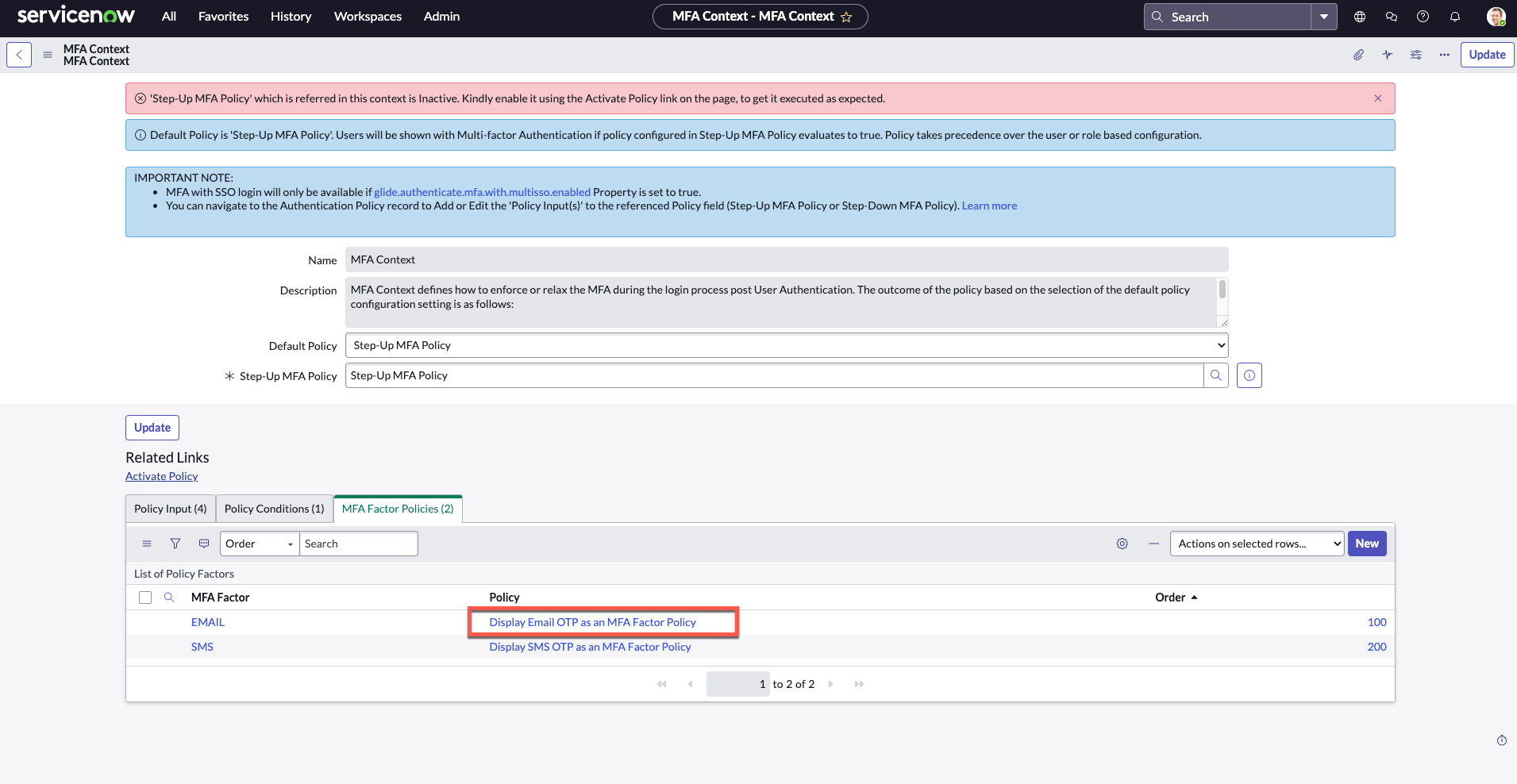The width and height of the screenshot is (1517, 784).
Task: Open the order 100 value link
Action: [1377, 622]
